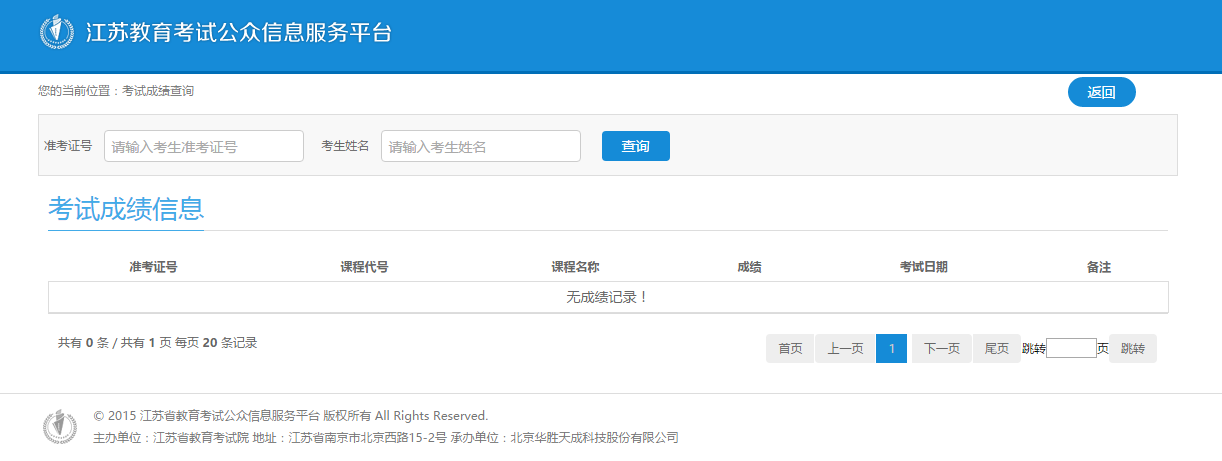Click the 考试成绩信息 section heading

(126, 209)
